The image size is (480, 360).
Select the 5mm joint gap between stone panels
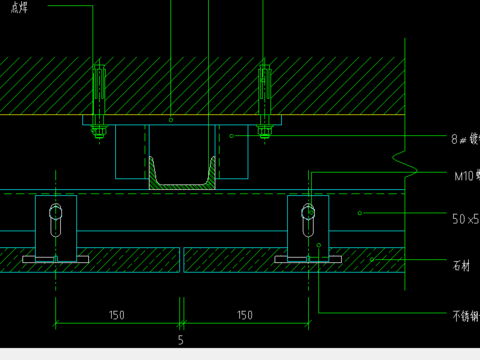(x=182, y=260)
